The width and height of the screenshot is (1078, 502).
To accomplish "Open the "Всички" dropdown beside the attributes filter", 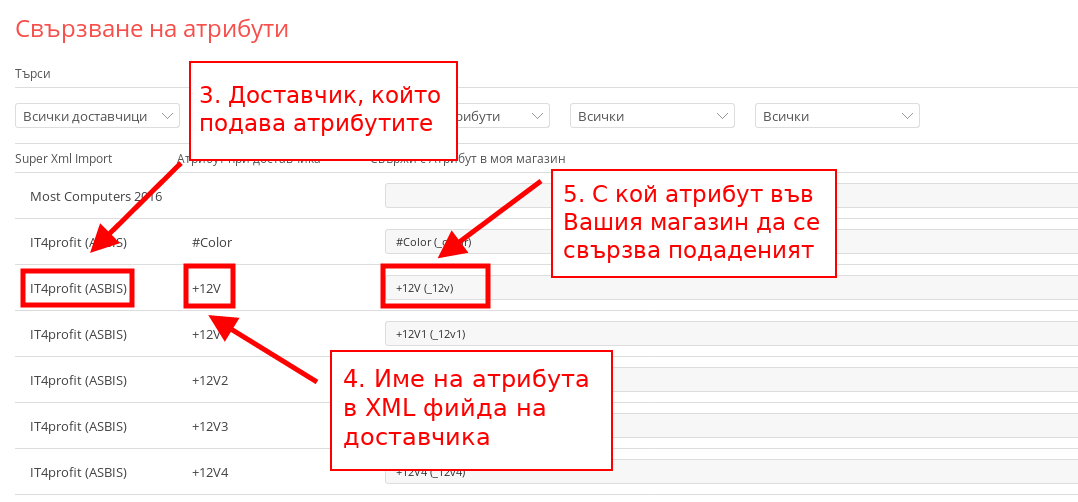I will coord(652,116).
